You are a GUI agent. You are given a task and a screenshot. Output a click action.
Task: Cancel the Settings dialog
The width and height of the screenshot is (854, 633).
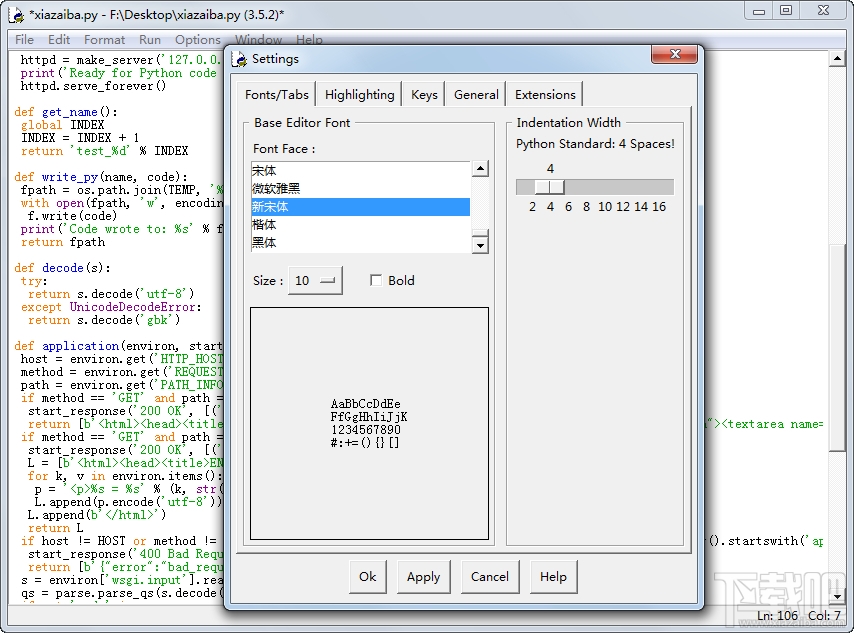tap(489, 577)
